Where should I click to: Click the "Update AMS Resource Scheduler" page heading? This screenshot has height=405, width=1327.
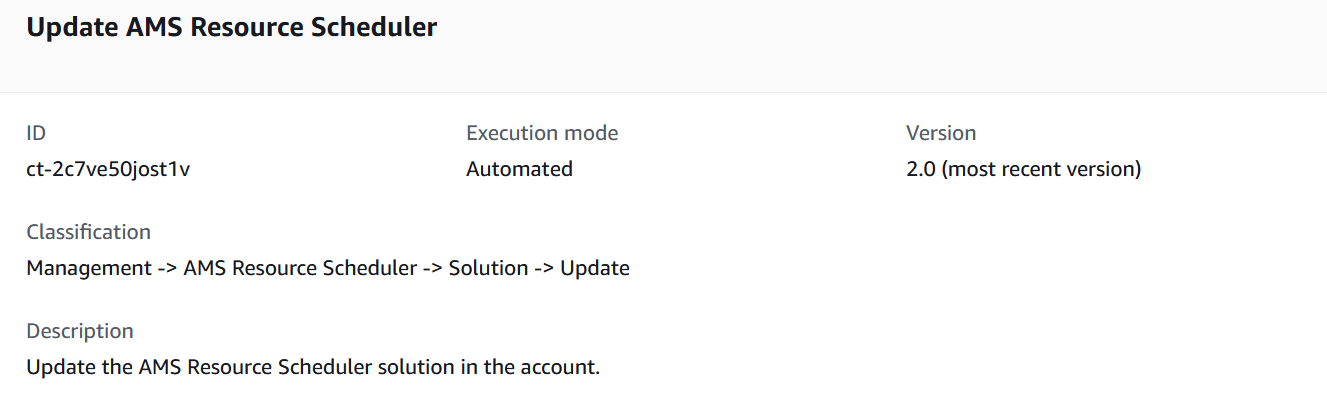231,28
